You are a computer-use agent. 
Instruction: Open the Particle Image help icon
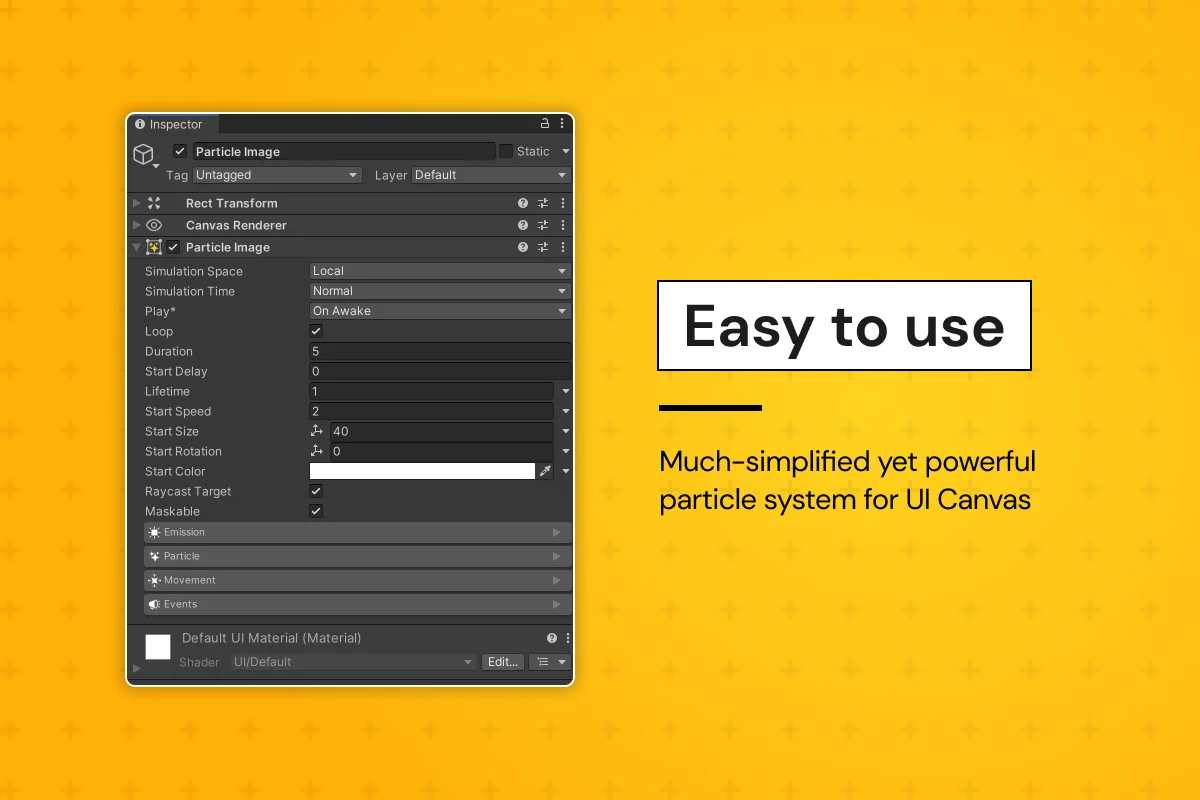coord(522,247)
